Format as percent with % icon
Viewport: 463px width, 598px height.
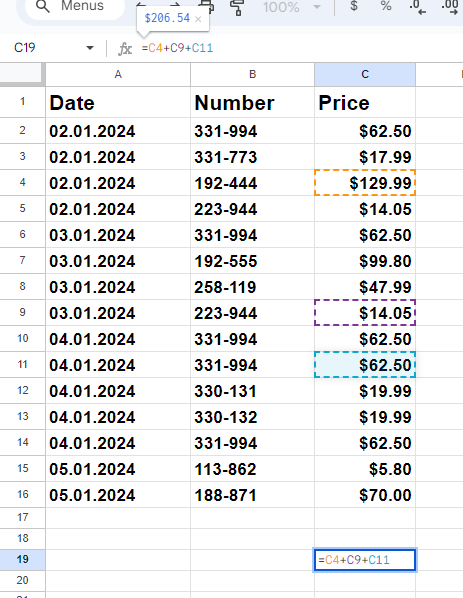(386, 6)
